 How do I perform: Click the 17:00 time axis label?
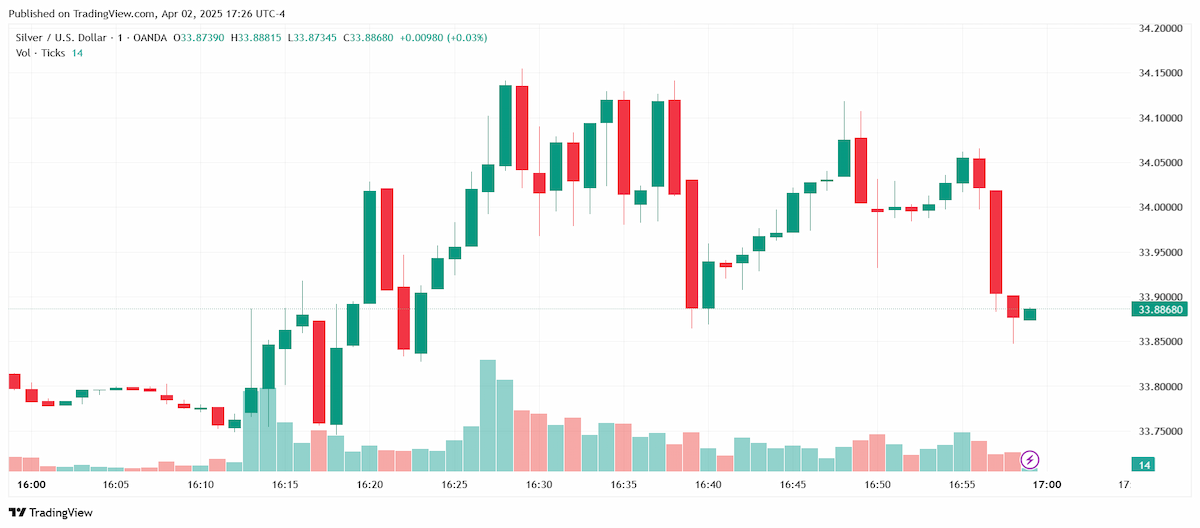point(1047,485)
